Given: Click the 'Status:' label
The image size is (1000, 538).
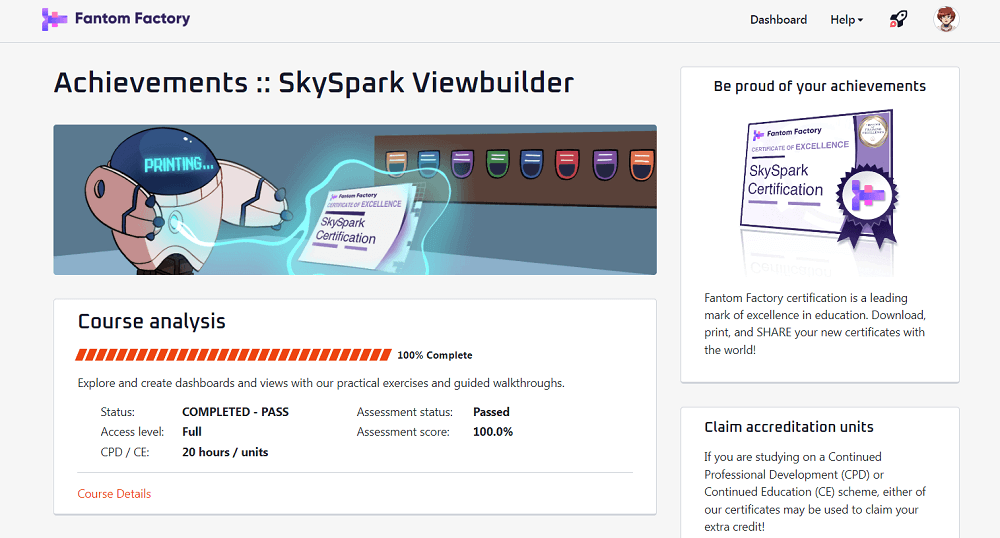Looking at the screenshot, I should tap(117, 412).
